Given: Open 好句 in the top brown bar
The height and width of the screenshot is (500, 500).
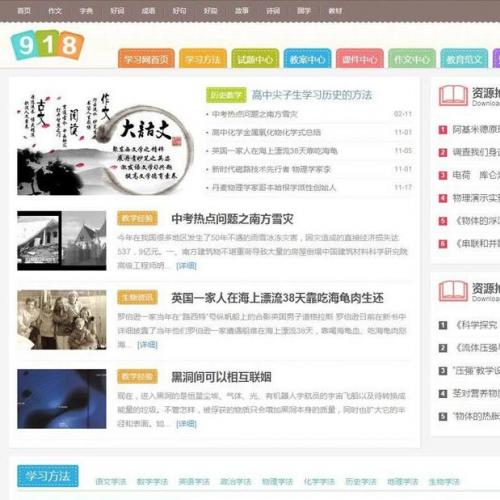Looking at the screenshot, I should (x=179, y=11).
